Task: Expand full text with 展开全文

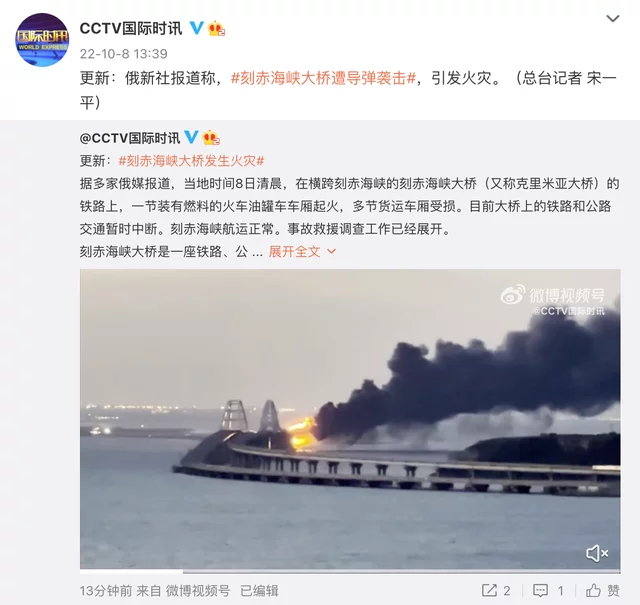Action: click(x=294, y=251)
